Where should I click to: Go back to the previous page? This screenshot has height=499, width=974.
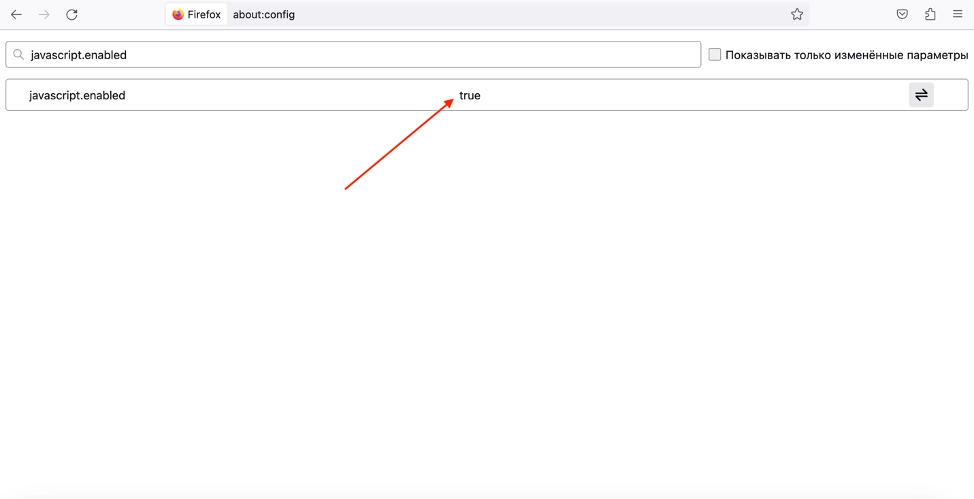(17, 14)
